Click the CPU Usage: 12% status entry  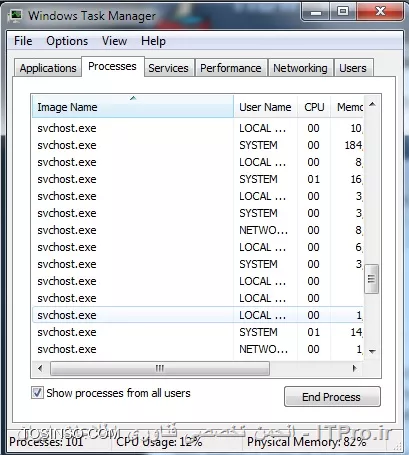(x=159, y=442)
